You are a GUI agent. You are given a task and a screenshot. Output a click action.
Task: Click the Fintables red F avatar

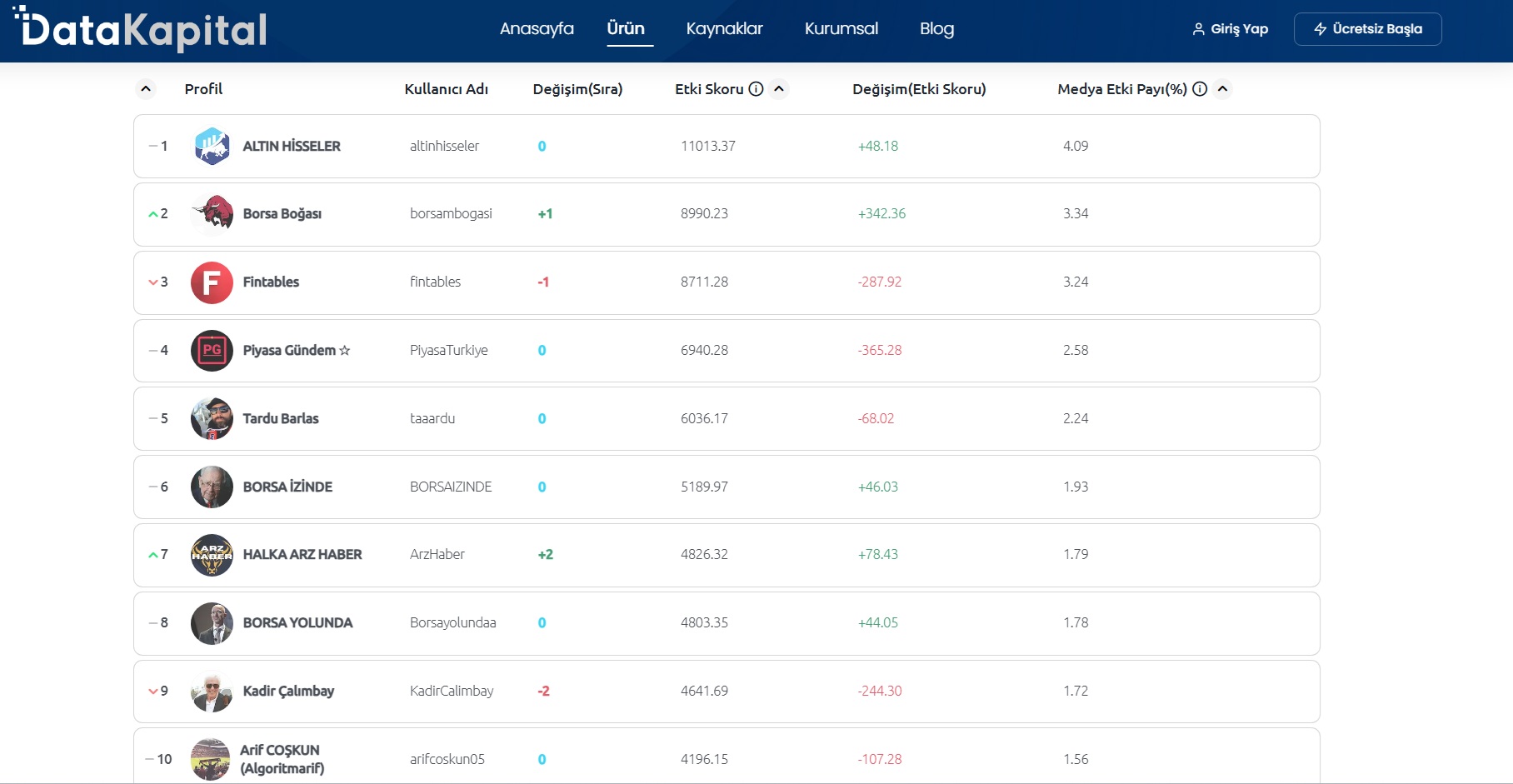pos(212,282)
